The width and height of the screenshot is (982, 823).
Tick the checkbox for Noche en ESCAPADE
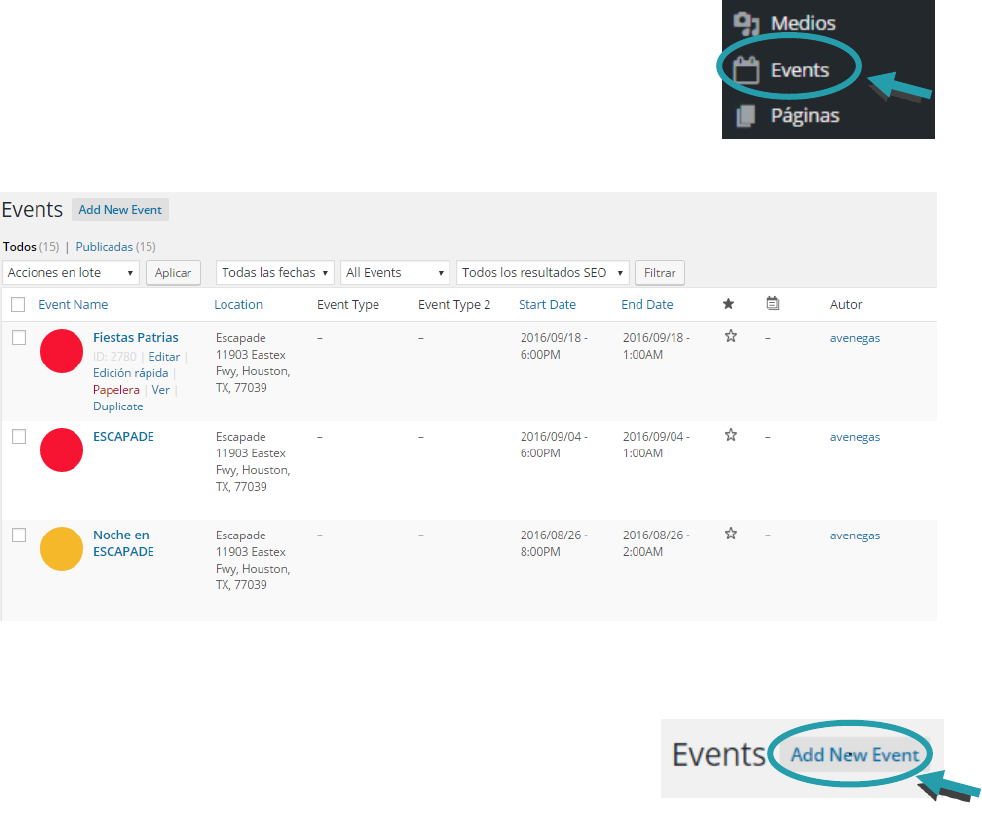tap(19, 535)
